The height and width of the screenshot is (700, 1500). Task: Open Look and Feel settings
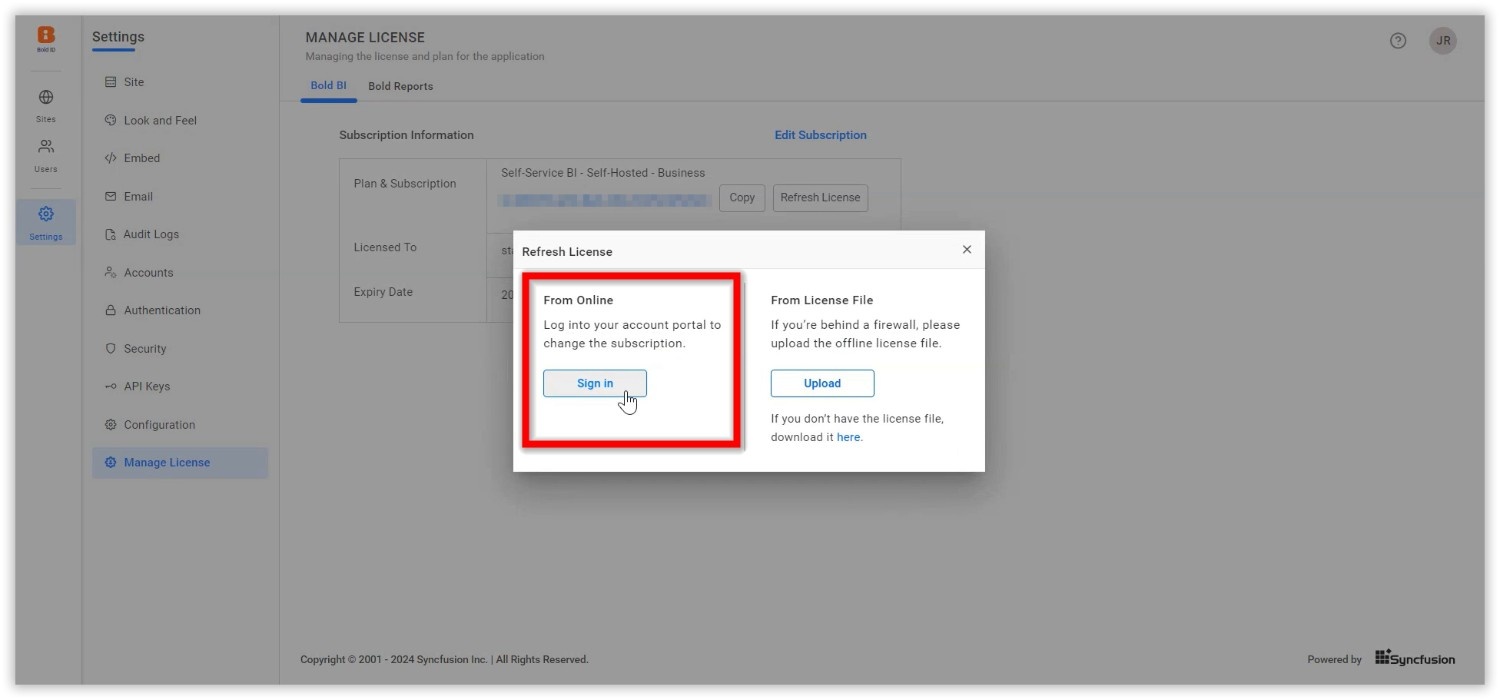159,120
